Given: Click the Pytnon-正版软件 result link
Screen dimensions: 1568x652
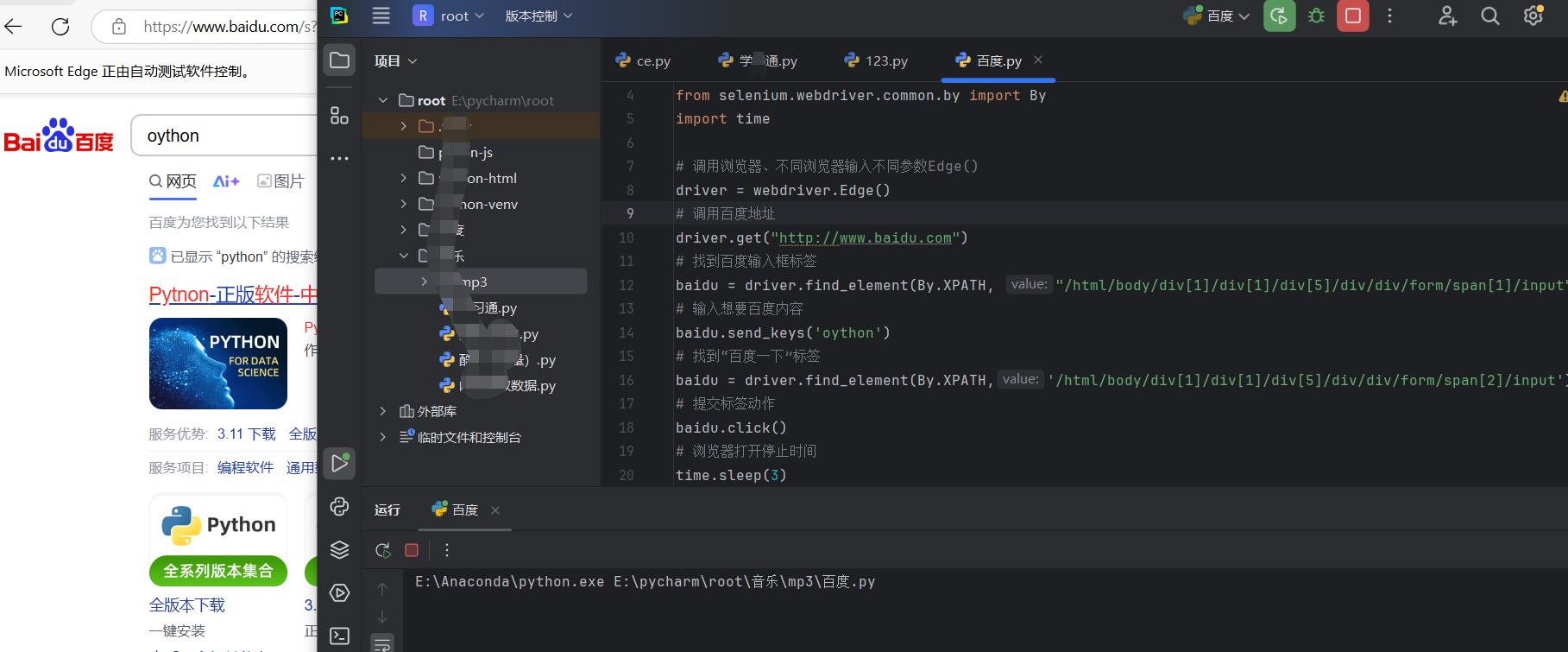Looking at the screenshot, I should 233,294.
